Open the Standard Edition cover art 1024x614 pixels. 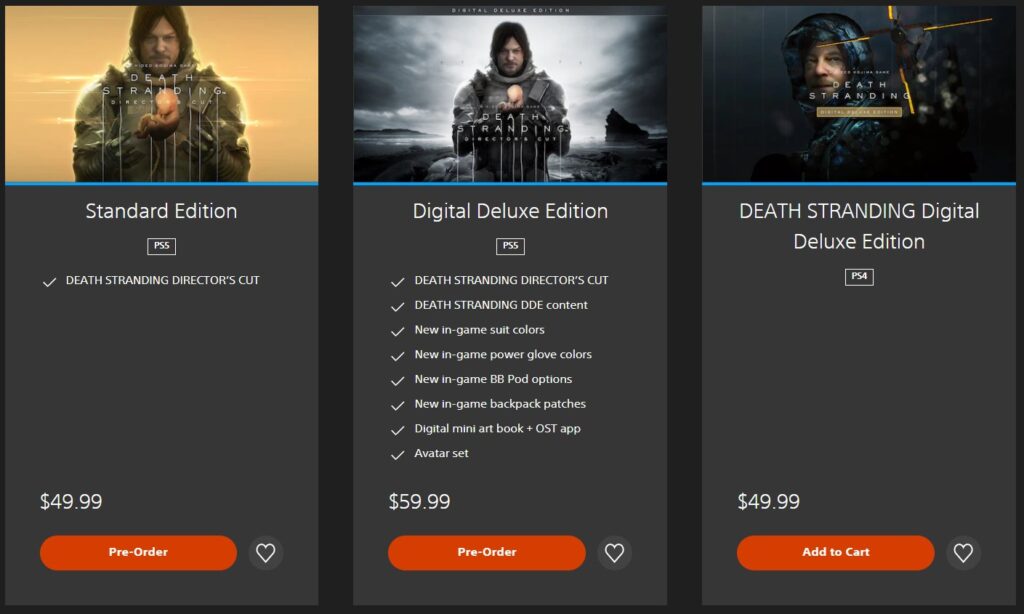[160, 88]
